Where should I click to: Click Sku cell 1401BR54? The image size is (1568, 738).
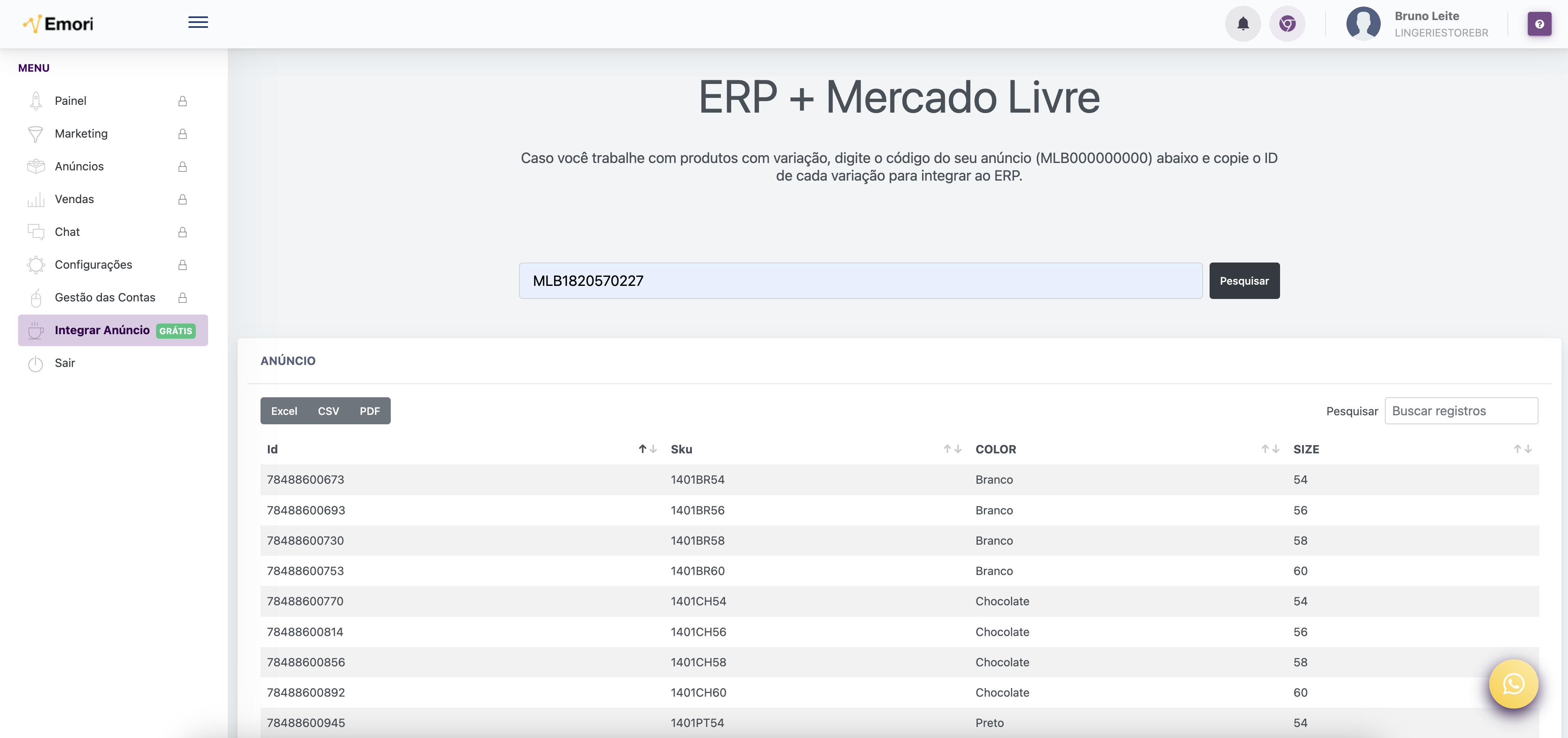coord(698,480)
